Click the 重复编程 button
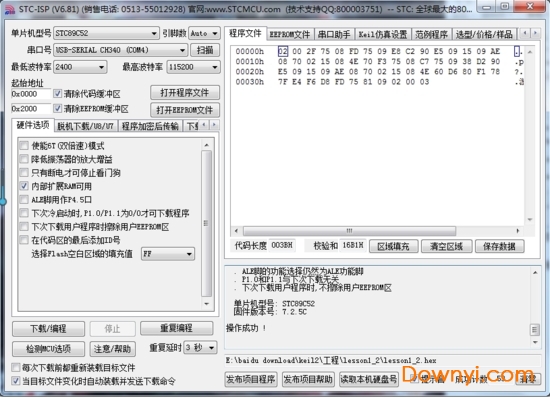This screenshot has width=550, height=398. click(176, 328)
